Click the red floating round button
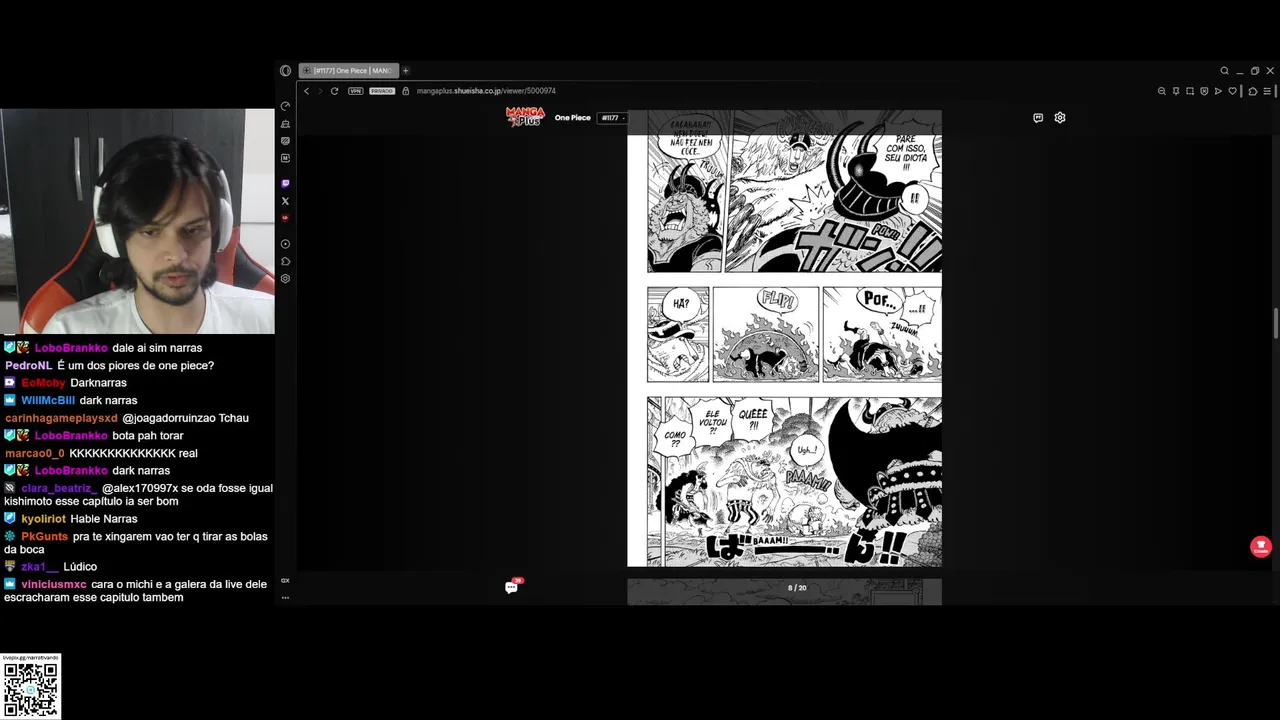This screenshot has height=720, width=1280. 1260,547
